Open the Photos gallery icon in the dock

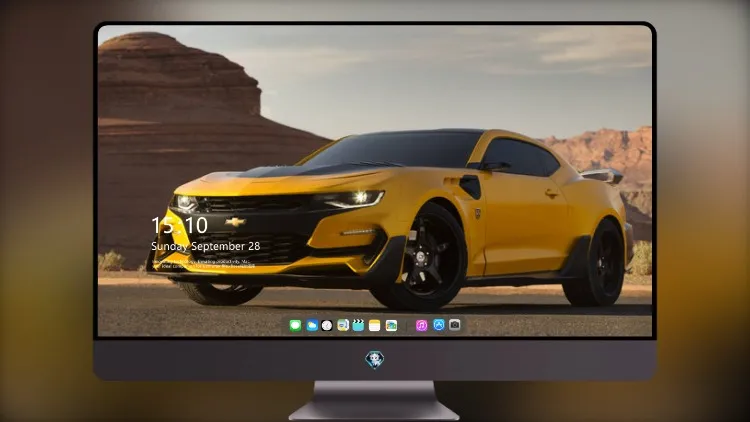tap(391, 325)
